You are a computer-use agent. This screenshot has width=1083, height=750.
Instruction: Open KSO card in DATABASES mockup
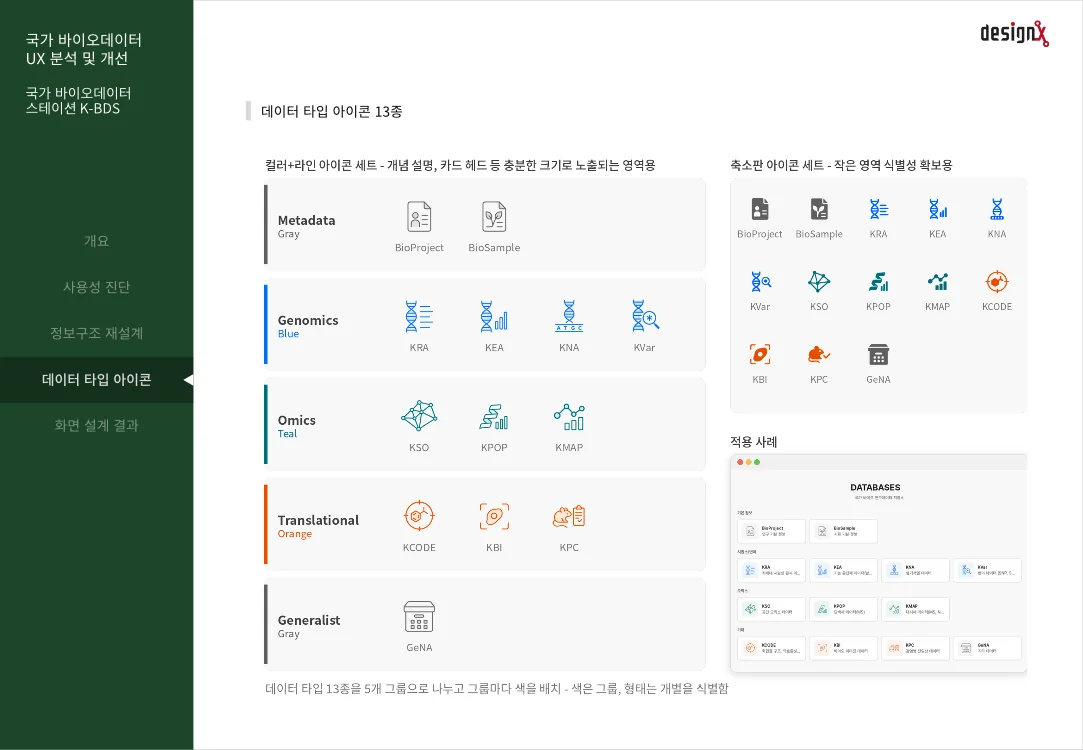(771, 609)
